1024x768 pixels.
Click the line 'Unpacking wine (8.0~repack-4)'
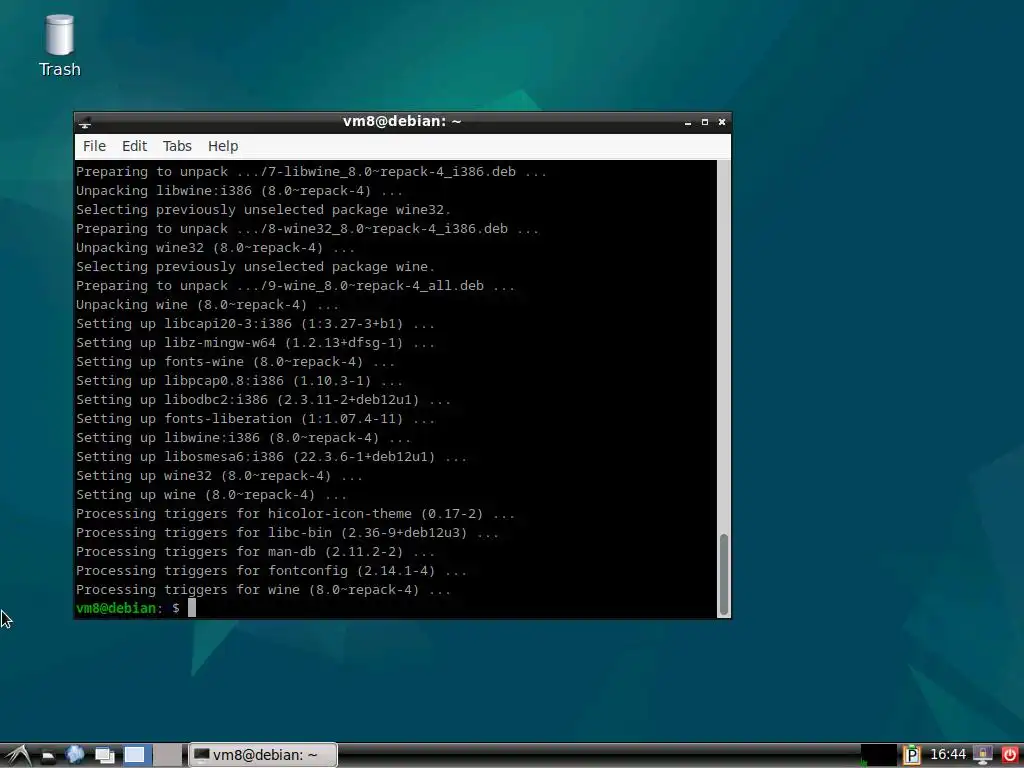[208, 305]
